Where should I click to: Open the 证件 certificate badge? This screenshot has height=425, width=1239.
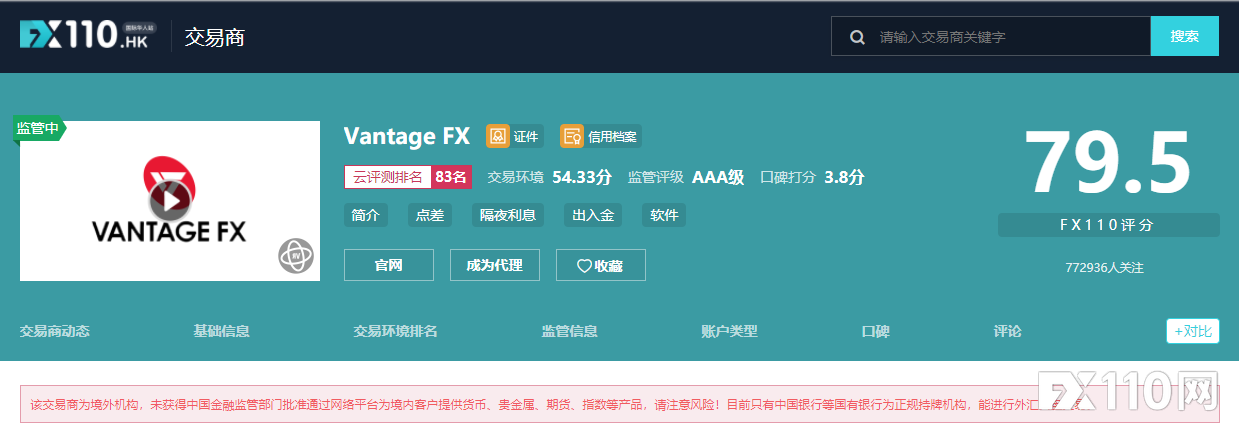click(x=515, y=136)
